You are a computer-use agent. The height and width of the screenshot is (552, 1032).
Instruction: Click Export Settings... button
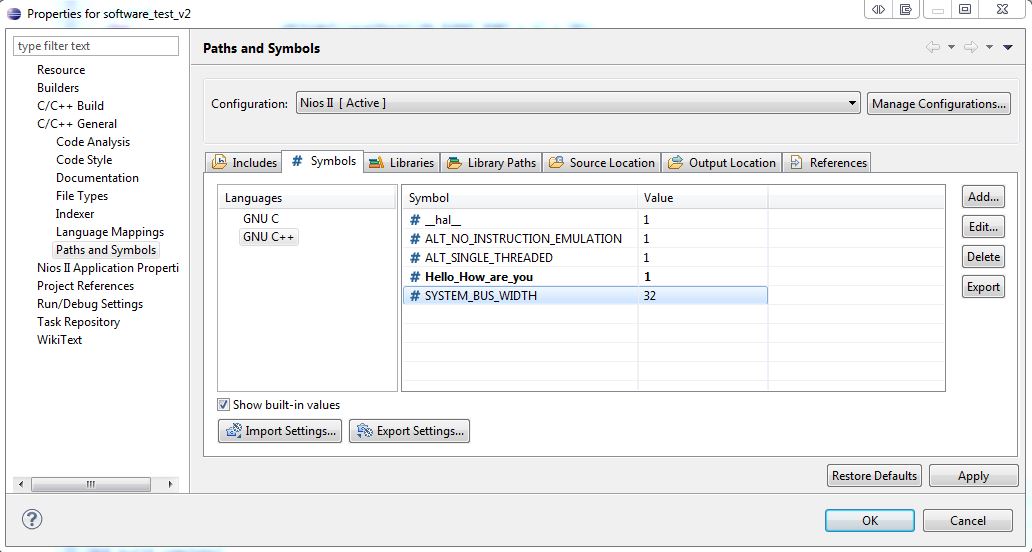tap(409, 431)
